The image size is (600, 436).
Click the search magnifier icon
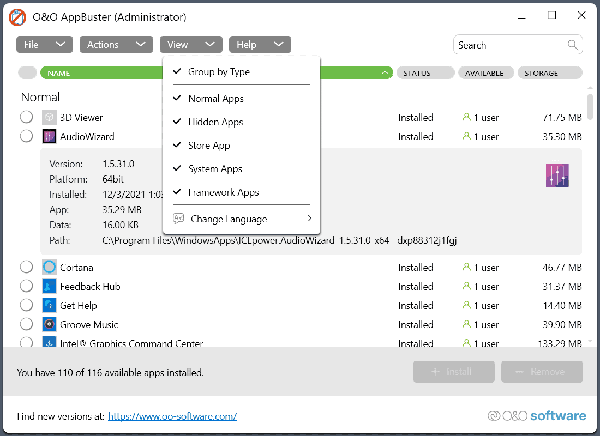coord(572,45)
